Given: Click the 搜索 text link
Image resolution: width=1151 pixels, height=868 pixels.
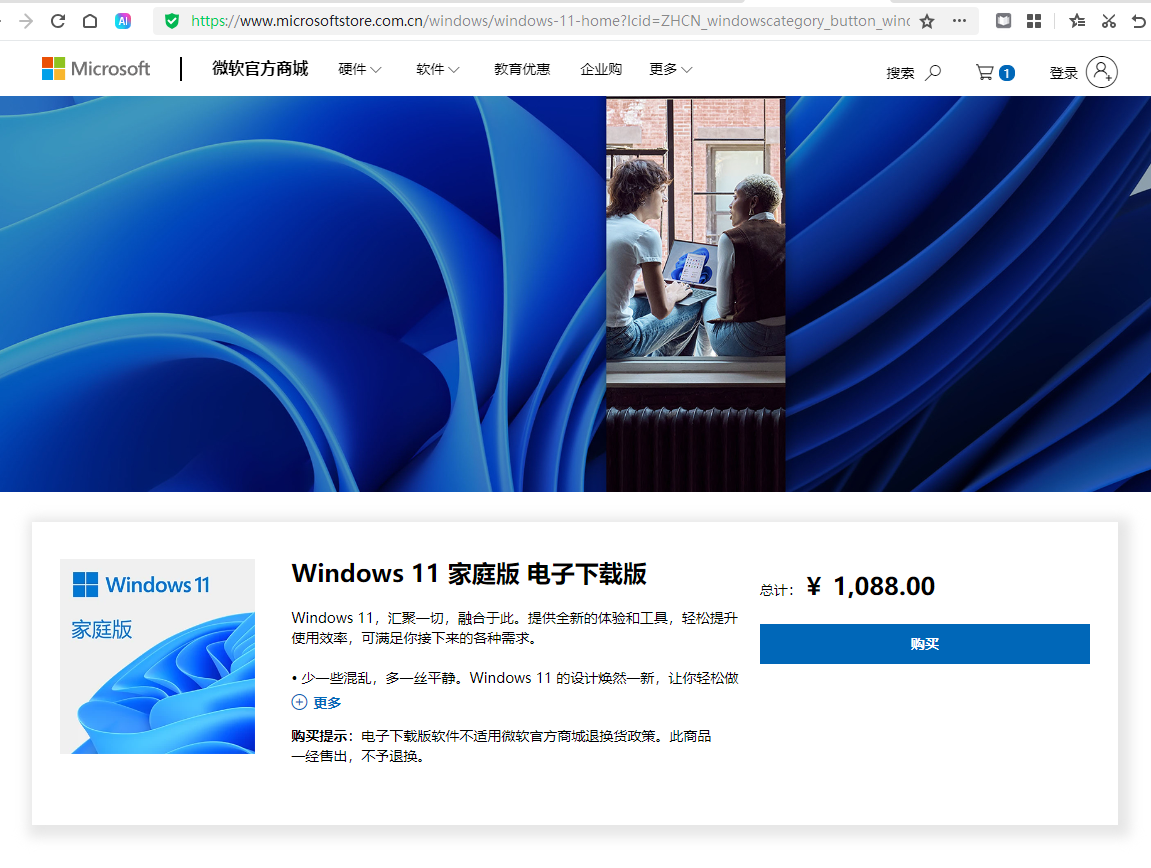Looking at the screenshot, I should point(900,73).
